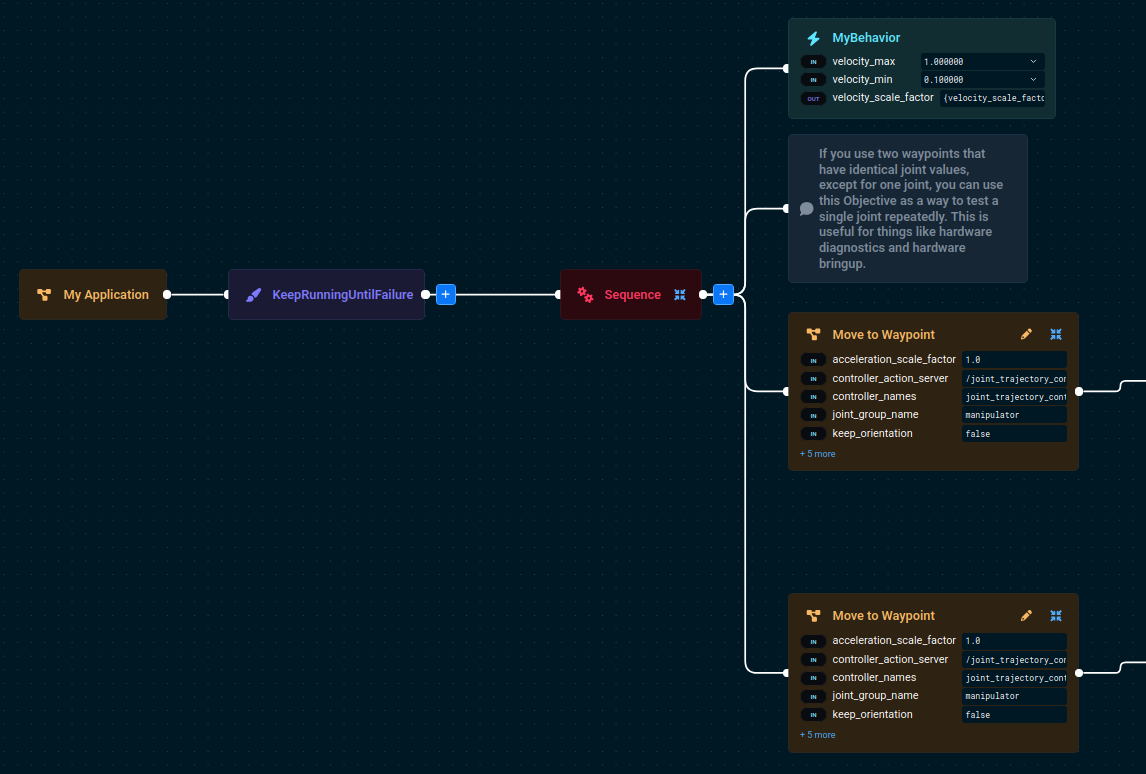Open the velocity_min dropdown in MyBehavior
1146x774 pixels.
click(x=1033, y=79)
